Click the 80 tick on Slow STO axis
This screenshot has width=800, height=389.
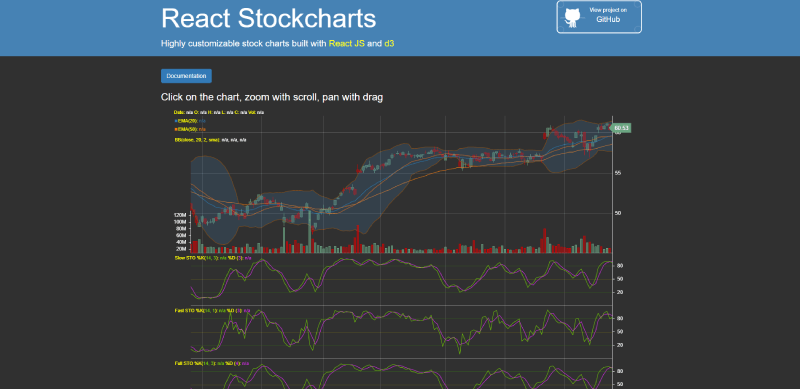620,266
